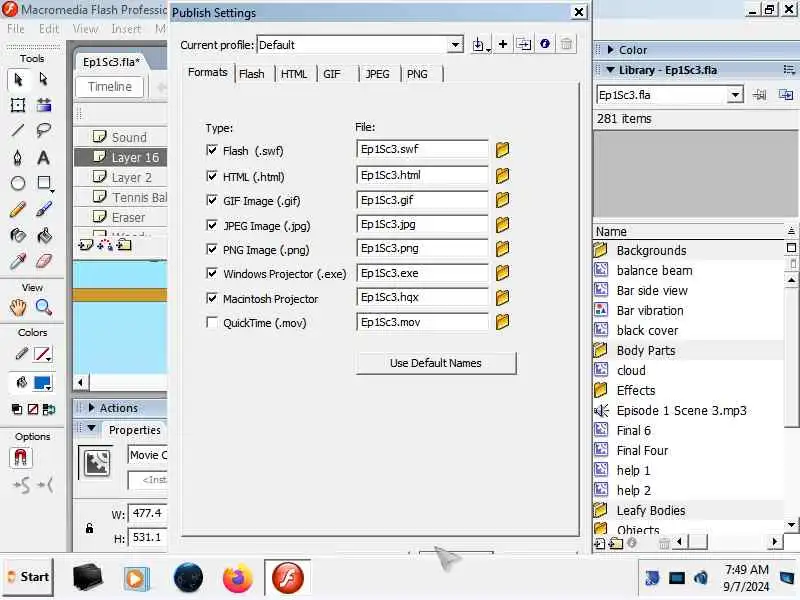This screenshot has height=600, width=800.
Task: Open the stroke color swatch
Action: [x=43, y=354]
